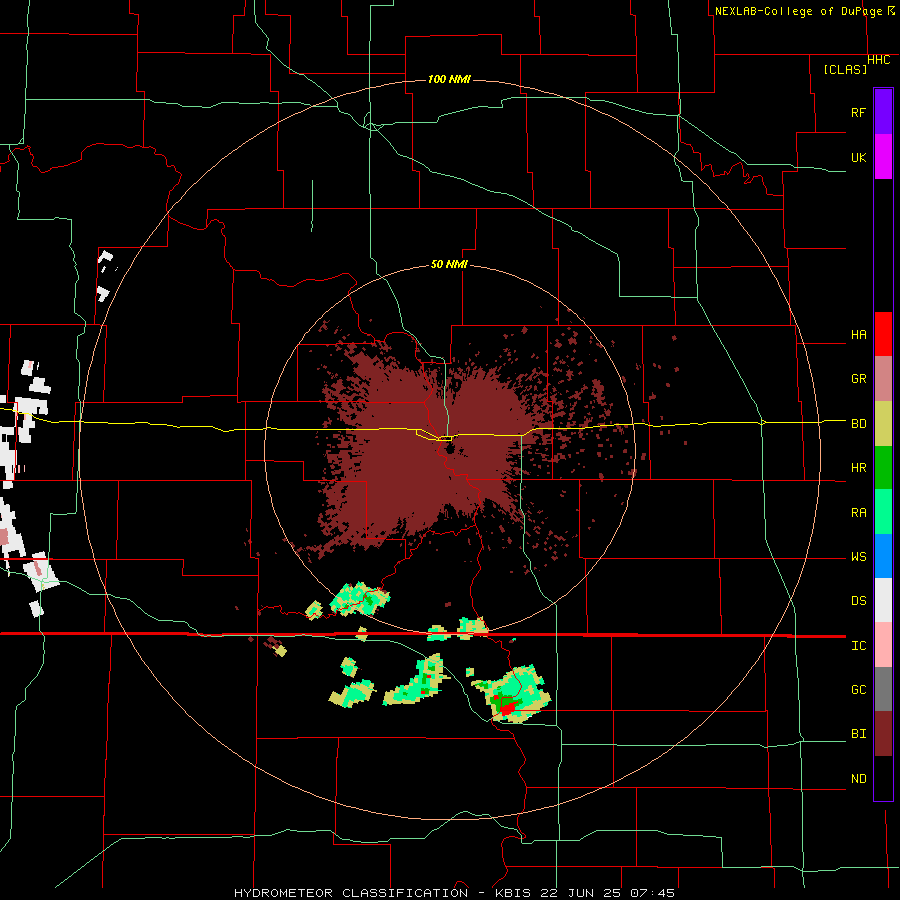The image size is (900, 900).
Task: Click the GC legend label
Action: 858,690
